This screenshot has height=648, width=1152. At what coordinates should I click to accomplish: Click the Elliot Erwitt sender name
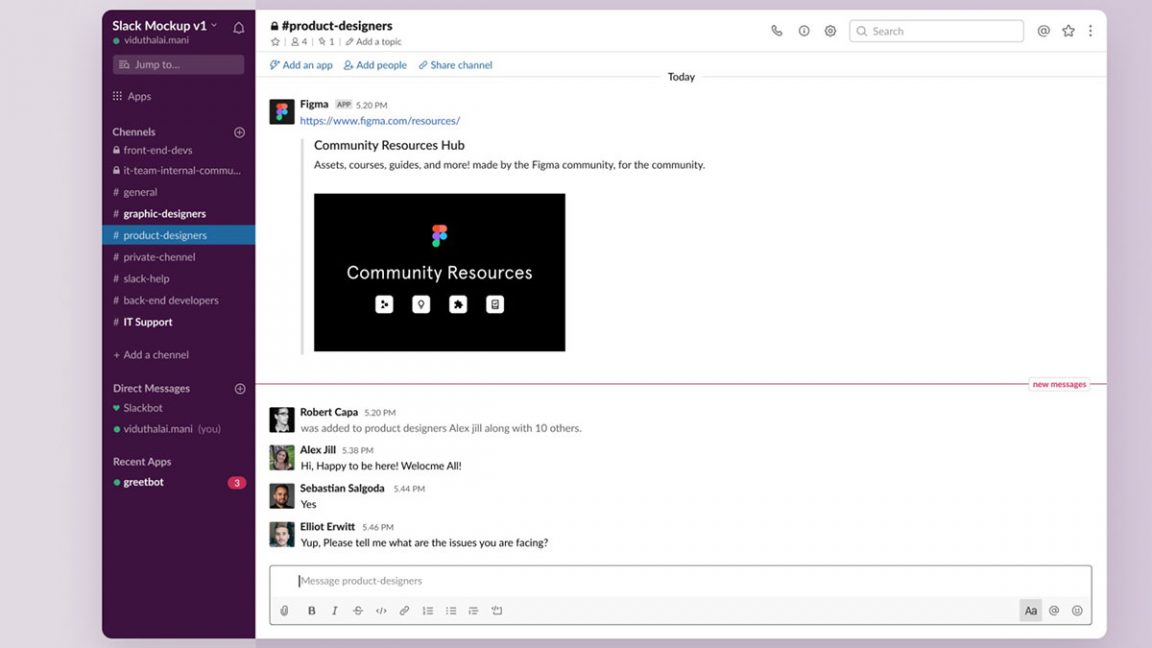click(327, 527)
